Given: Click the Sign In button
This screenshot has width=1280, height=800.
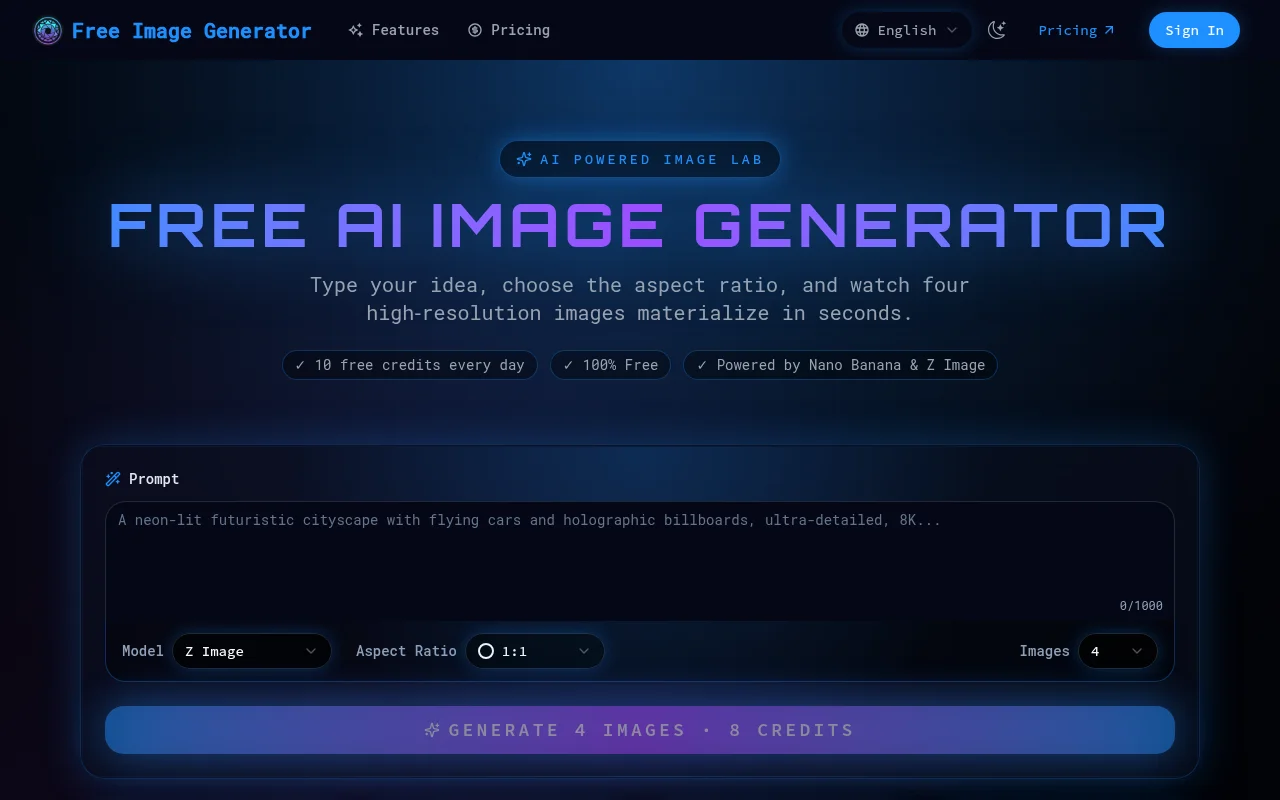Looking at the screenshot, I should [x=1194, y=30].
